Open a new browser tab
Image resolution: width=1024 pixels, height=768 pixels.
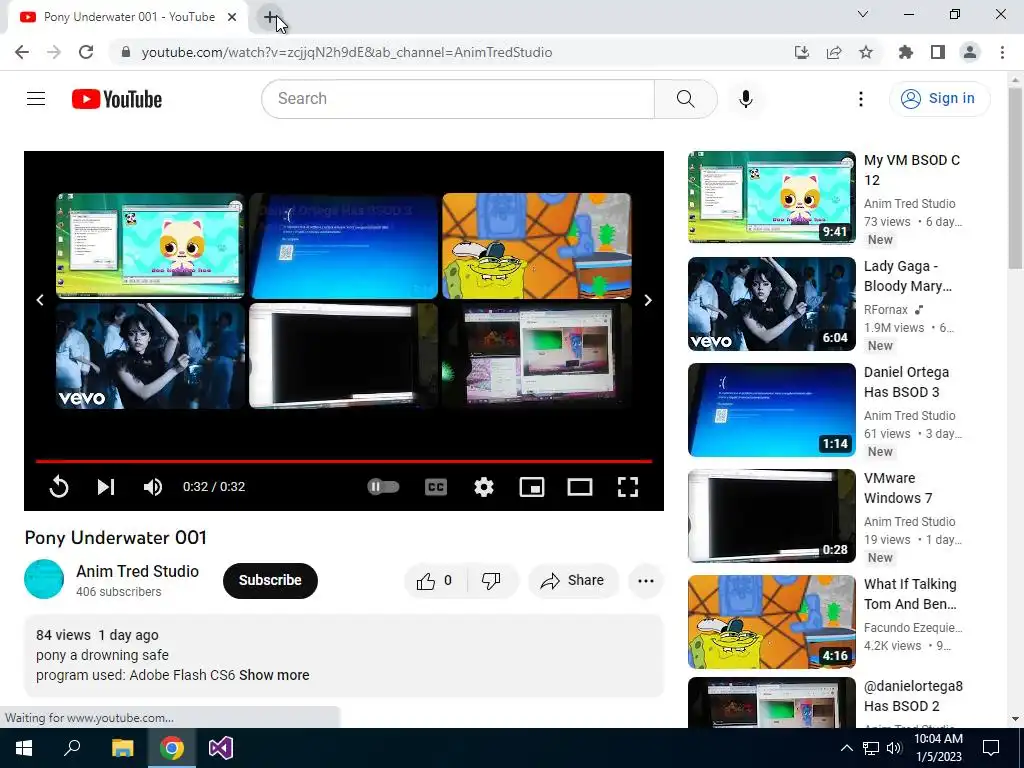[x=270, y=17]
